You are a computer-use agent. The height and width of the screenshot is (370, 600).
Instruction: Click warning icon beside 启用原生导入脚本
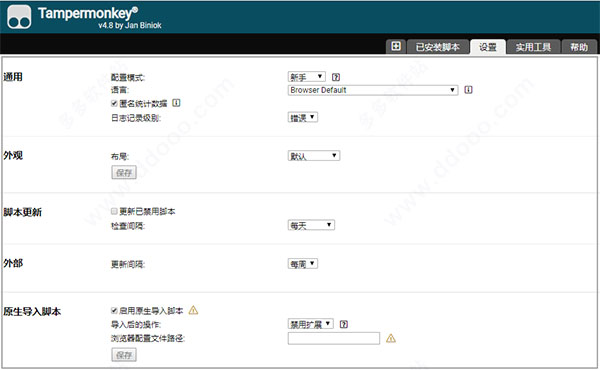click(193, 310)
